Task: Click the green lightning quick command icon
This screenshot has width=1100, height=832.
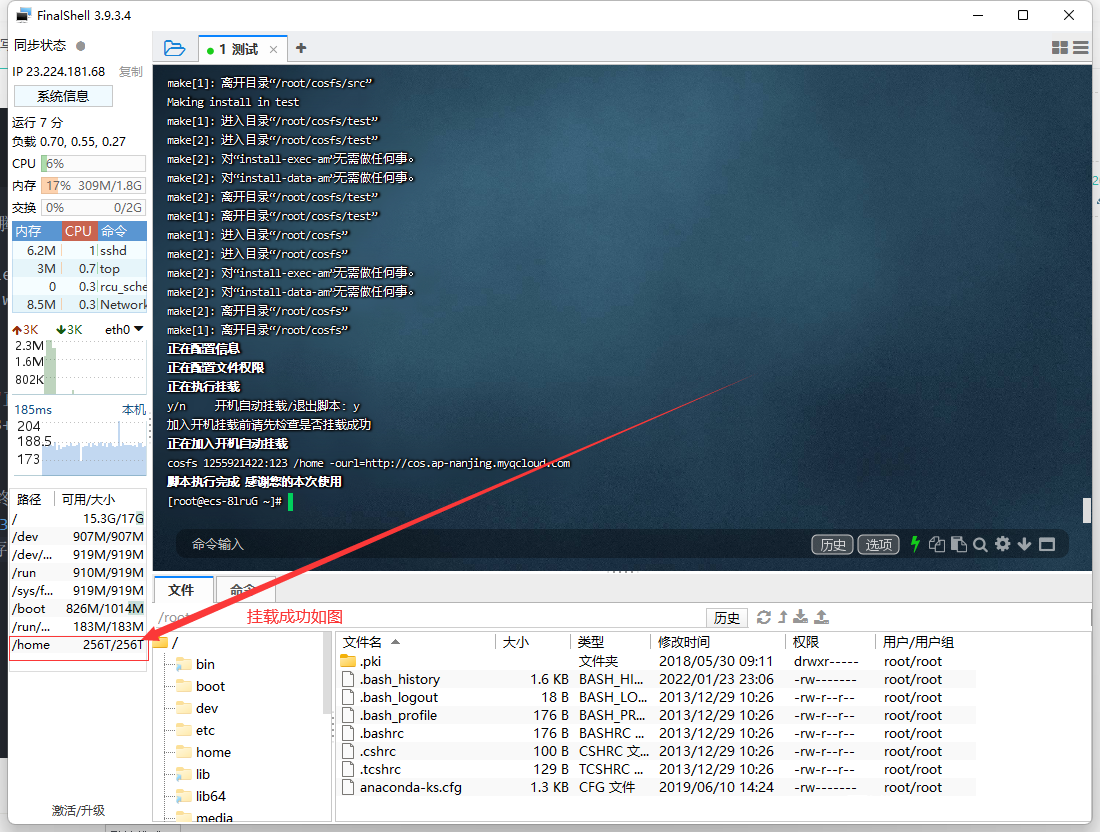Action: (915, 544)
